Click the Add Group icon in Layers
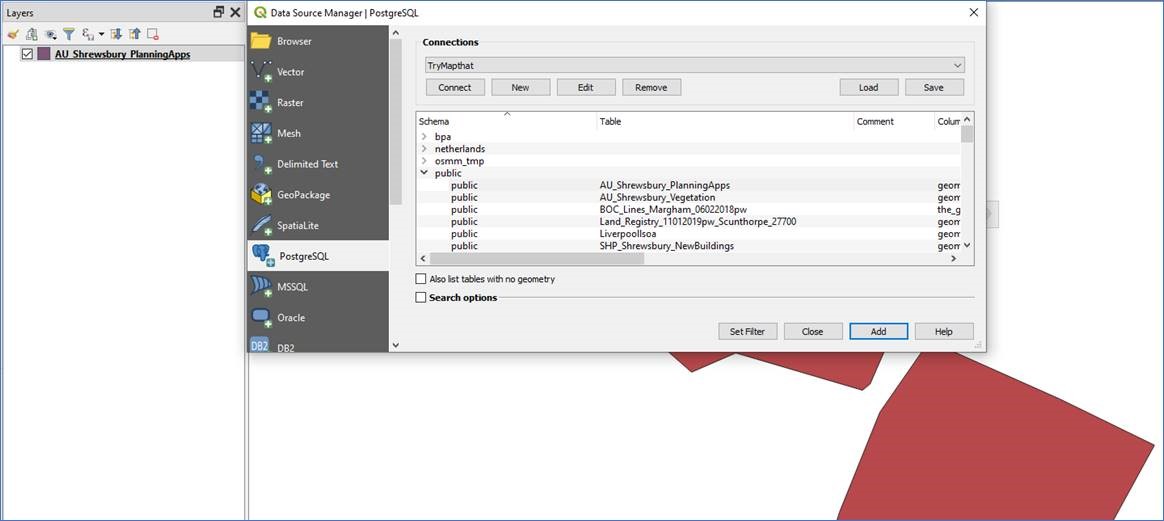1164x521 pixels. [x=31, y=33]
